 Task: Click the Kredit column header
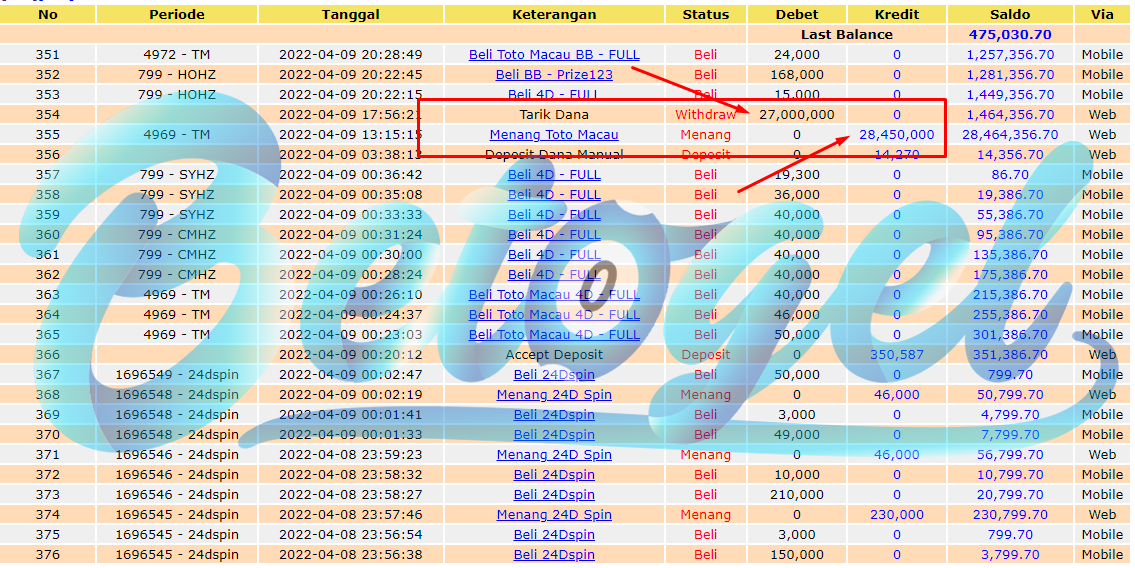896,14
